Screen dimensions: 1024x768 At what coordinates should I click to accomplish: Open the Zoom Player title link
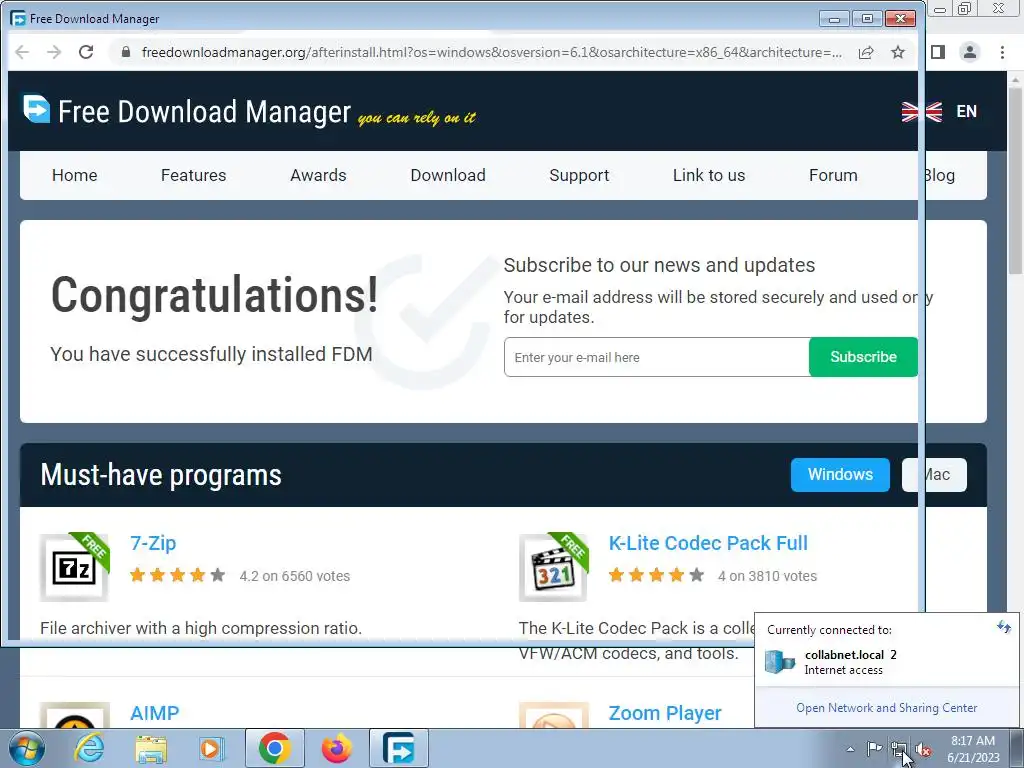tap(665, 713)
